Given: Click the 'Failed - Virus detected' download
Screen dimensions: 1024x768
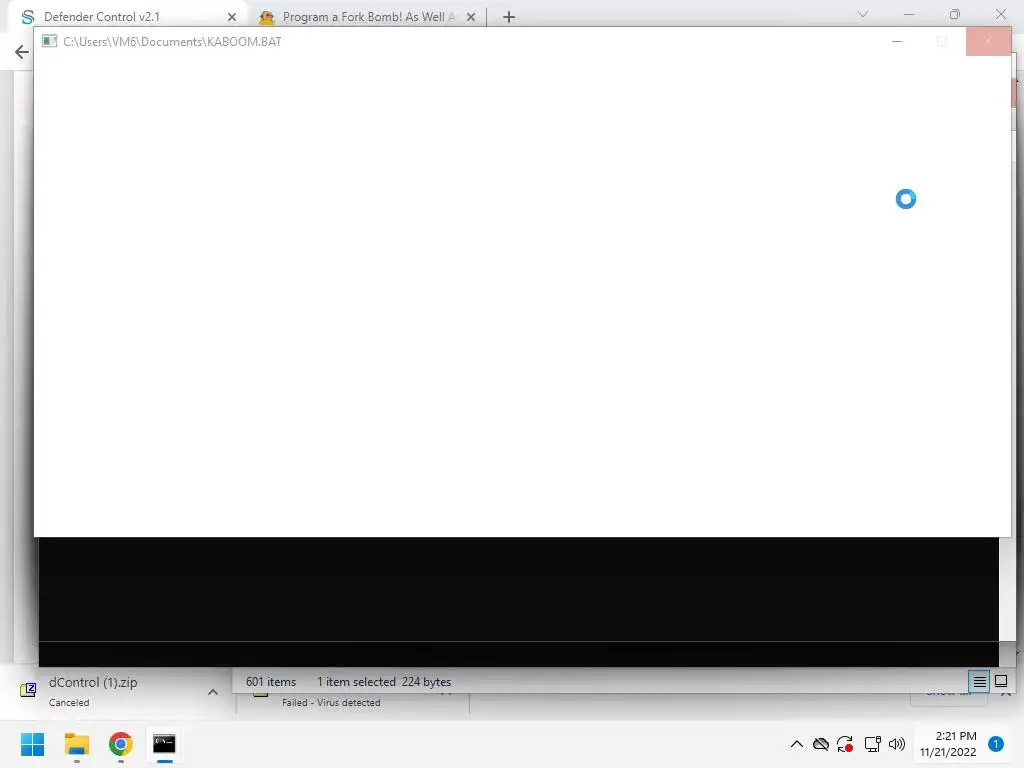Looking at the screenshot, I should [x=331, y=703].
